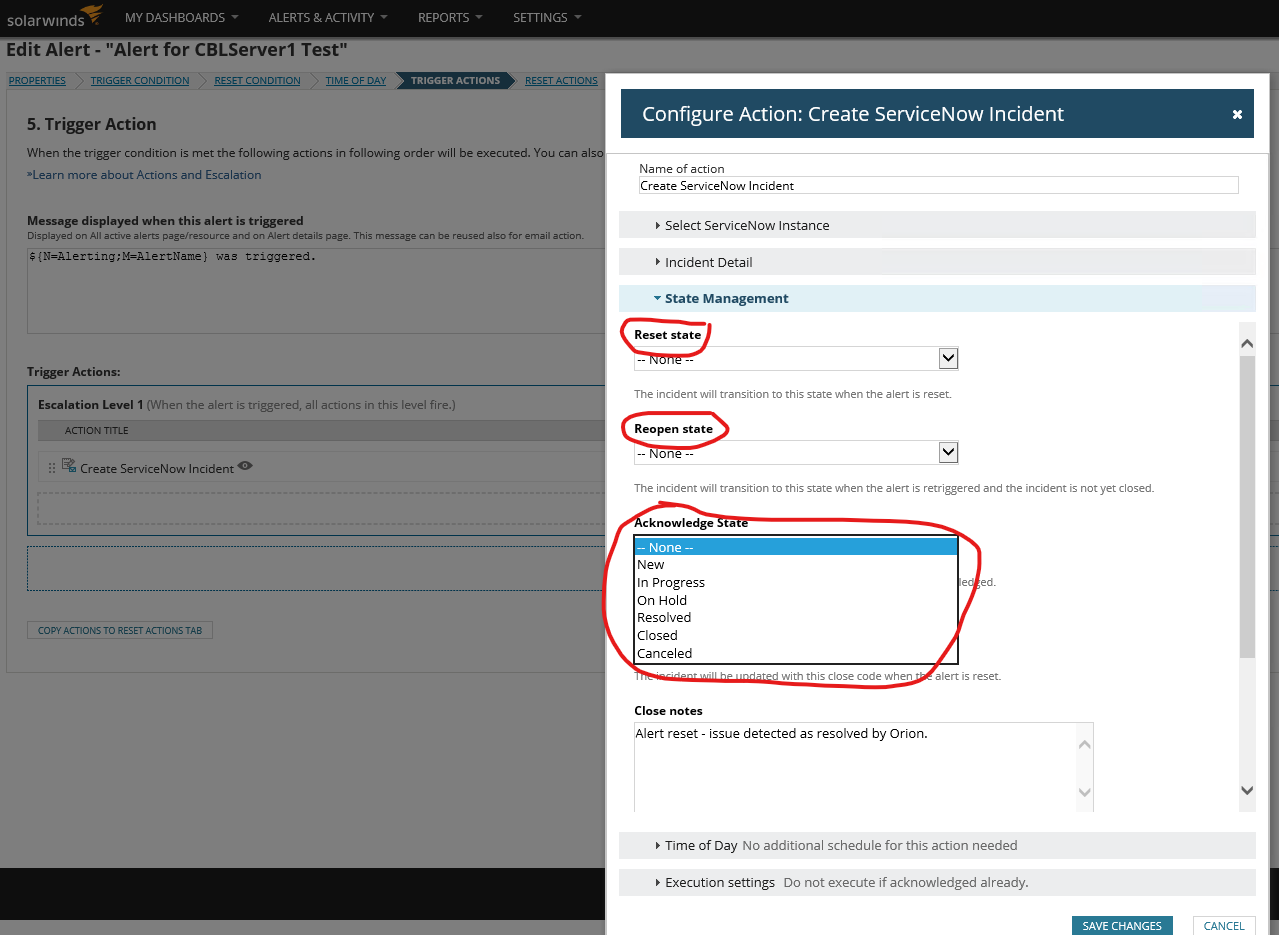This screenshot has height=935, width=1279.
Task: Click the Escalation Level 1 heading
Action: point(90,405)
